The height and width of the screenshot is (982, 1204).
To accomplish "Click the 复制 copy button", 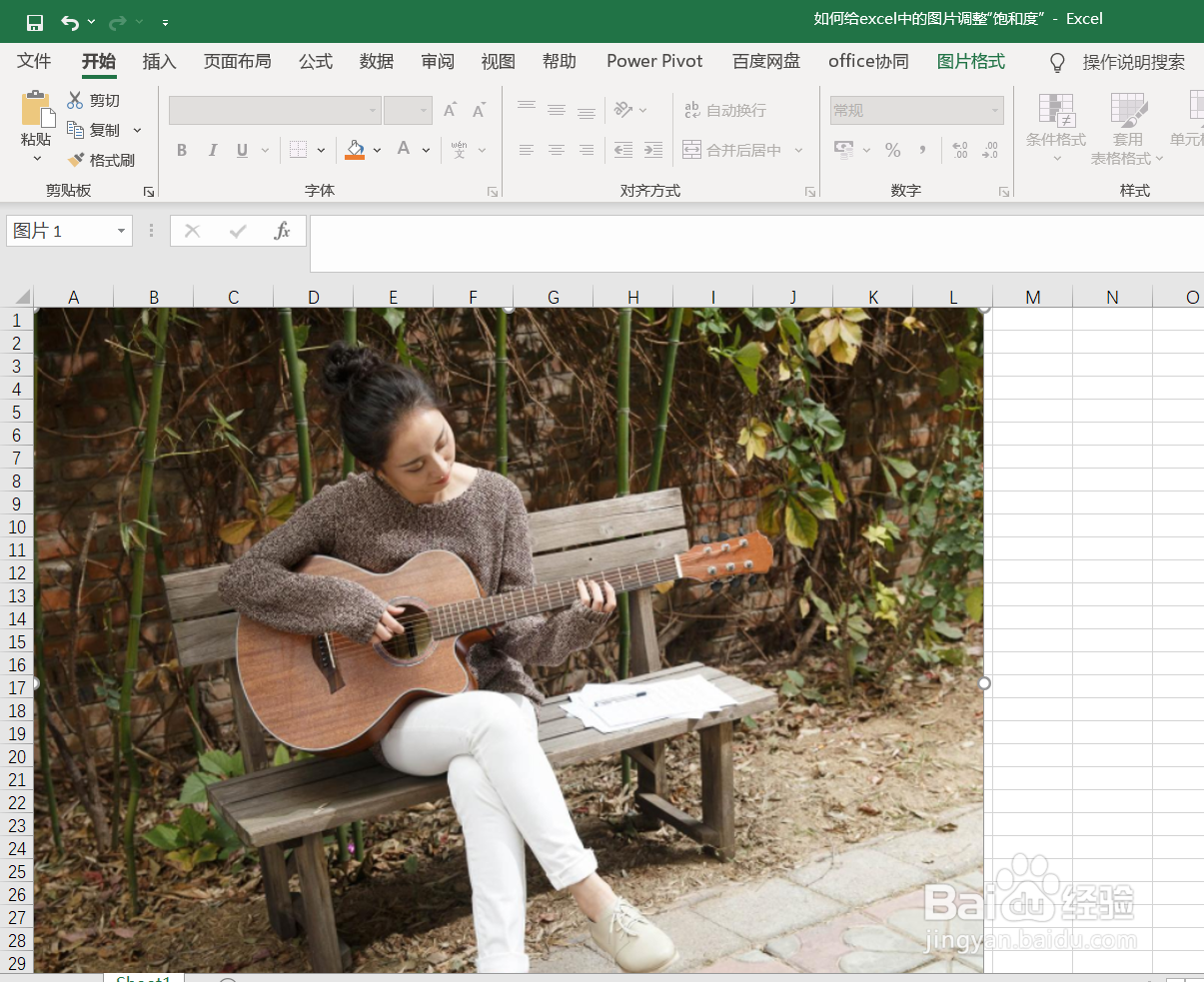I will (93, 130).
